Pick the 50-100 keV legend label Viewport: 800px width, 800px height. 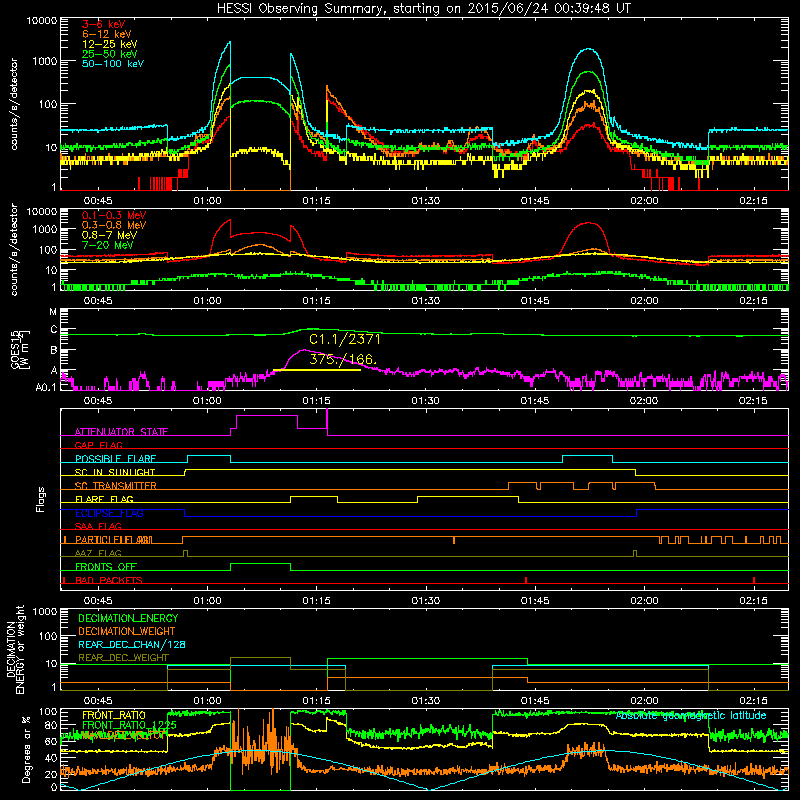point(113,64)
